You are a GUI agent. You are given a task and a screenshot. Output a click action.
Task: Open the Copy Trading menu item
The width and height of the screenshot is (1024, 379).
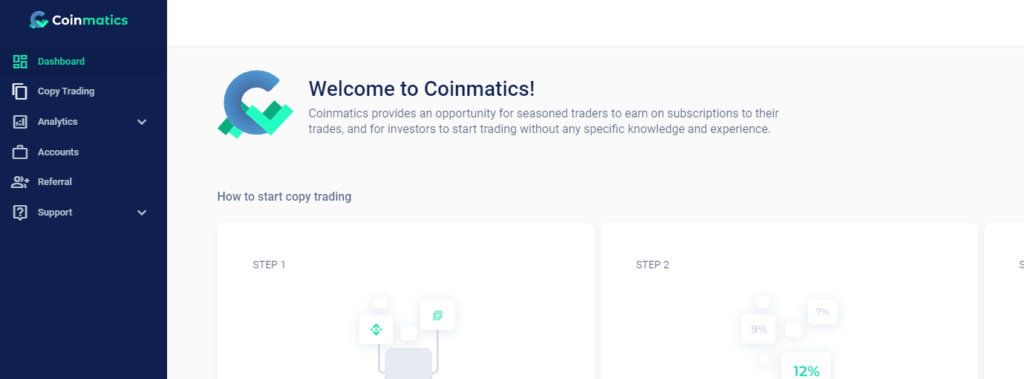point(84,91)
